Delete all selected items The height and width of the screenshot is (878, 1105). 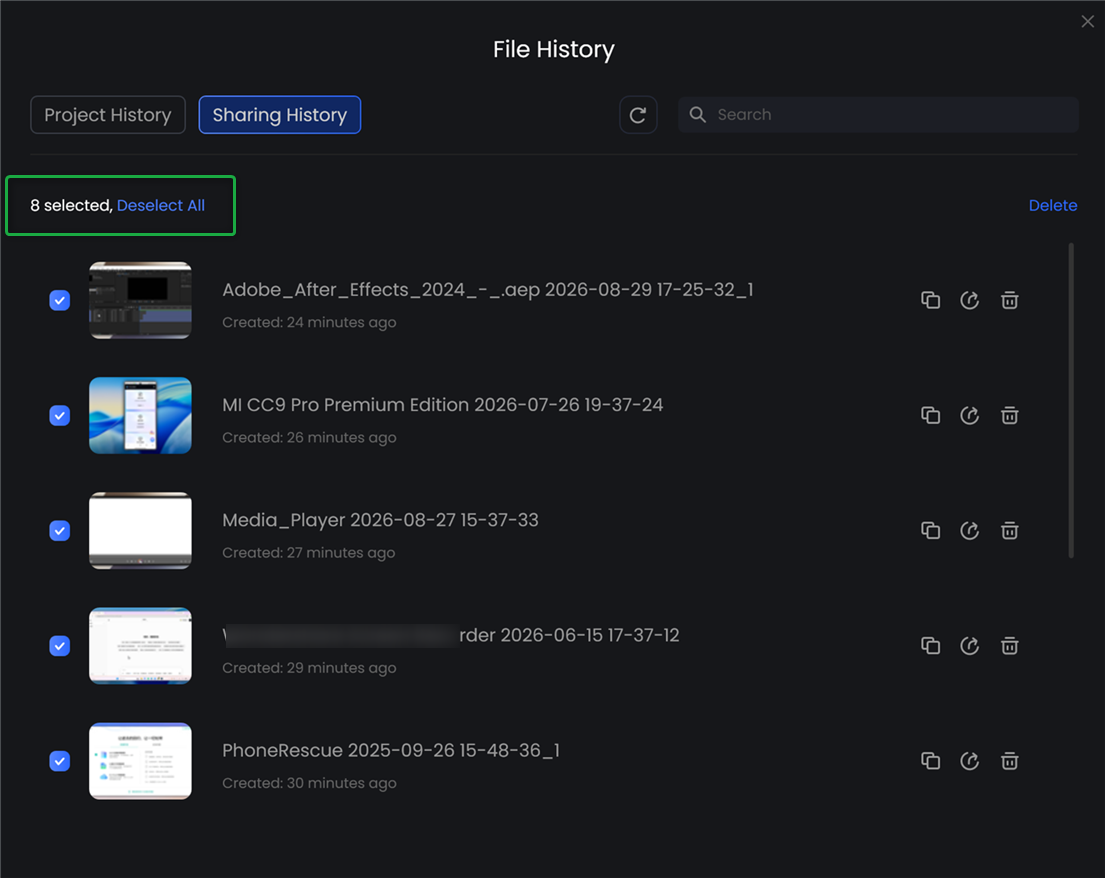(x=1052, y=205)
